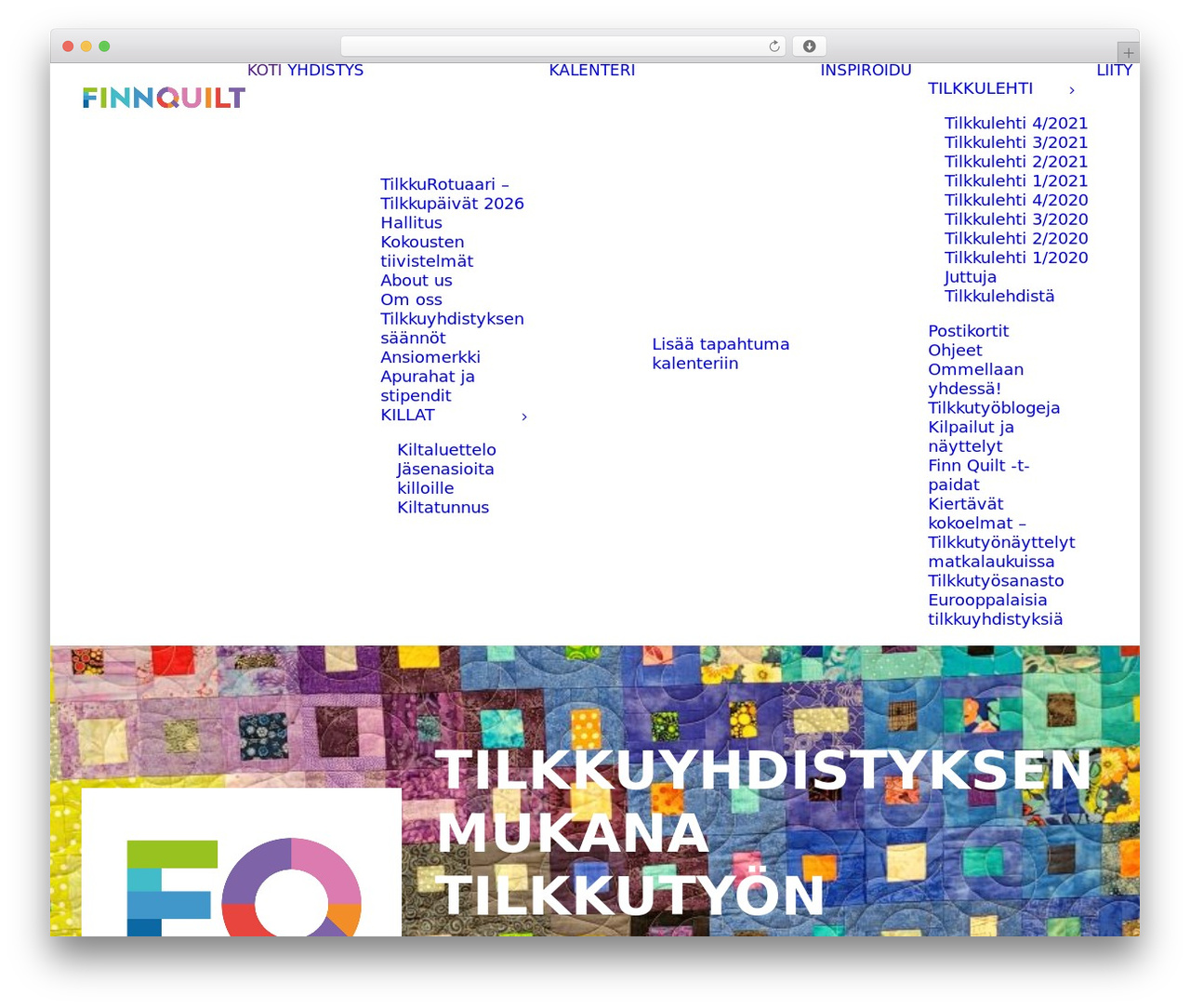Open Tilkkulehti 2/2020 link
The height and width of the screenshot is (1008, 1190).
[x=1016, y=238]
